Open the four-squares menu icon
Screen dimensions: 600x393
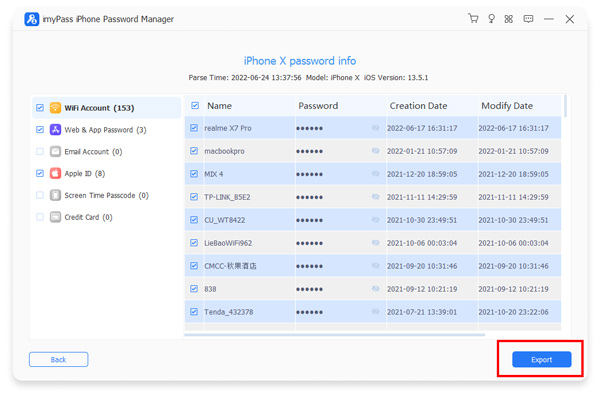tap(509, 19)
